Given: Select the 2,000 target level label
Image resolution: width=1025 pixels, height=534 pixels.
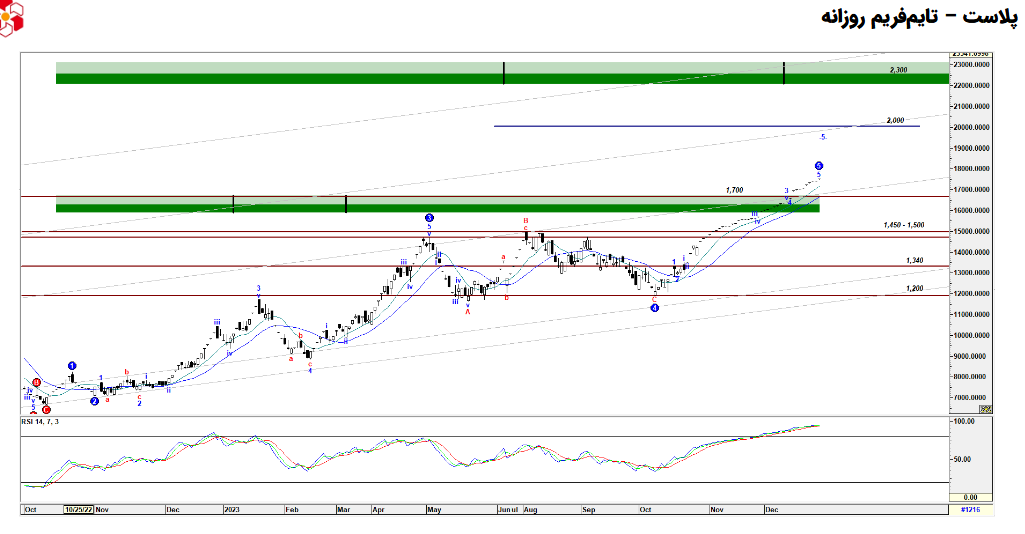Looking at the screenshot, I should (x=895, y=120).
